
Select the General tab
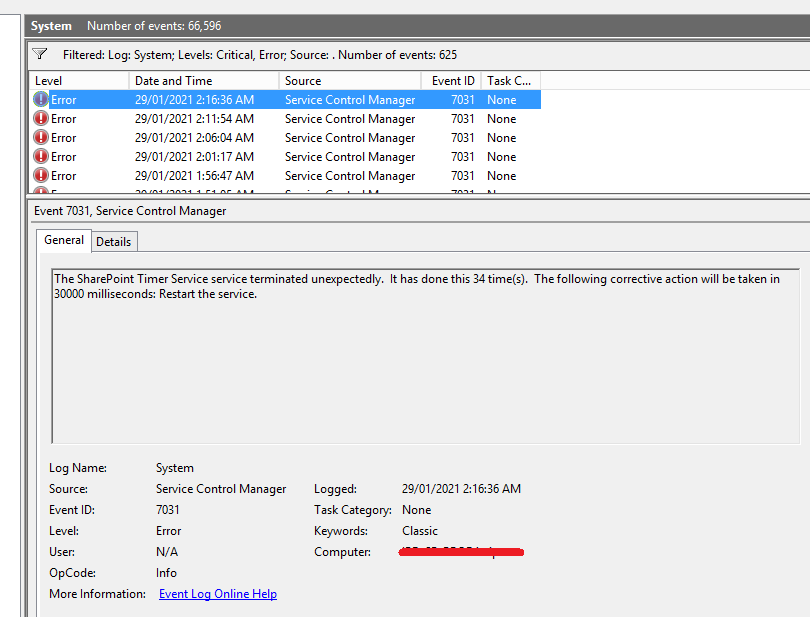(x=63, y=240)
